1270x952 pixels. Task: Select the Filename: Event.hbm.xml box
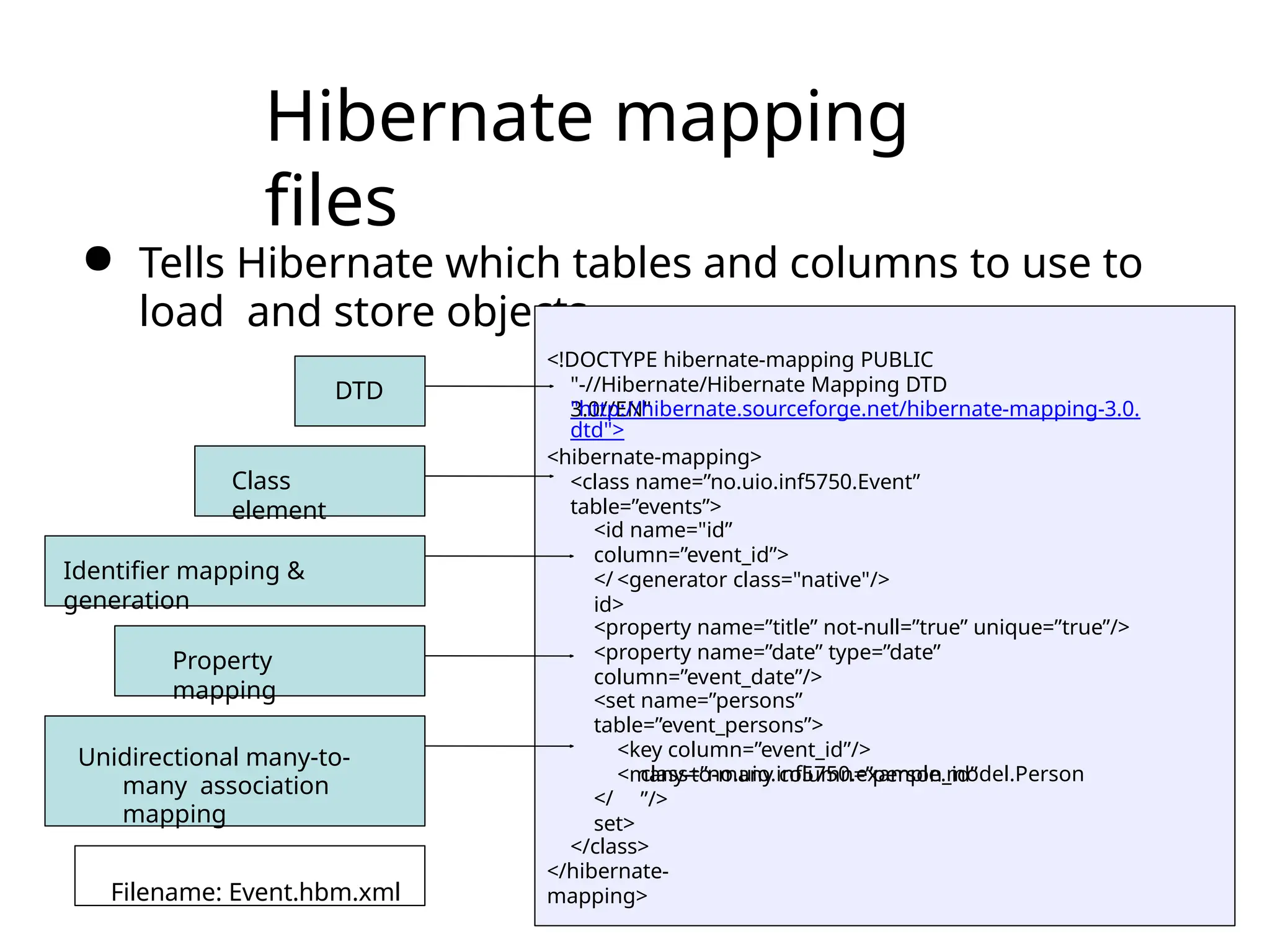pyautogui.click(x=250, y=875)
